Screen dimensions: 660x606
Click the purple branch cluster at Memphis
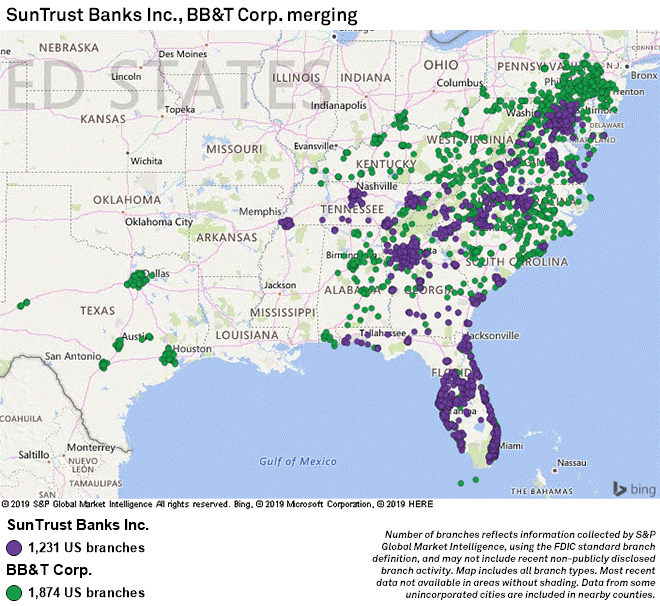click(286, 223)
